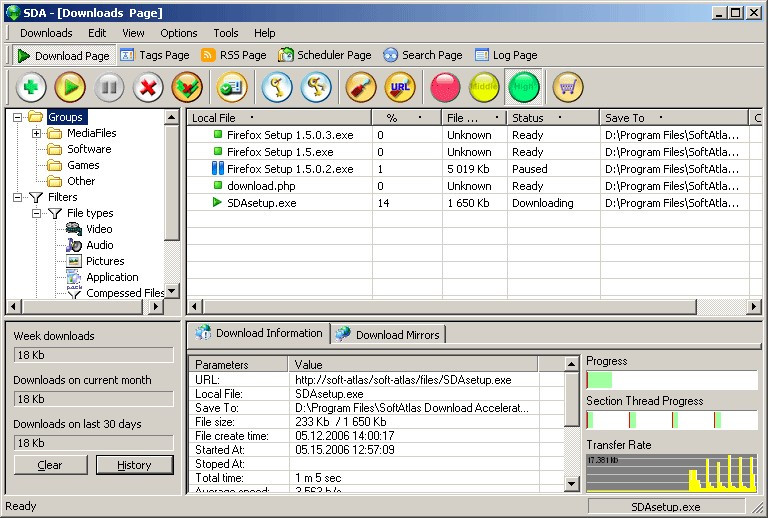Click the green plus add download icon
Viewport: 768px width, 518px height.
31,87
